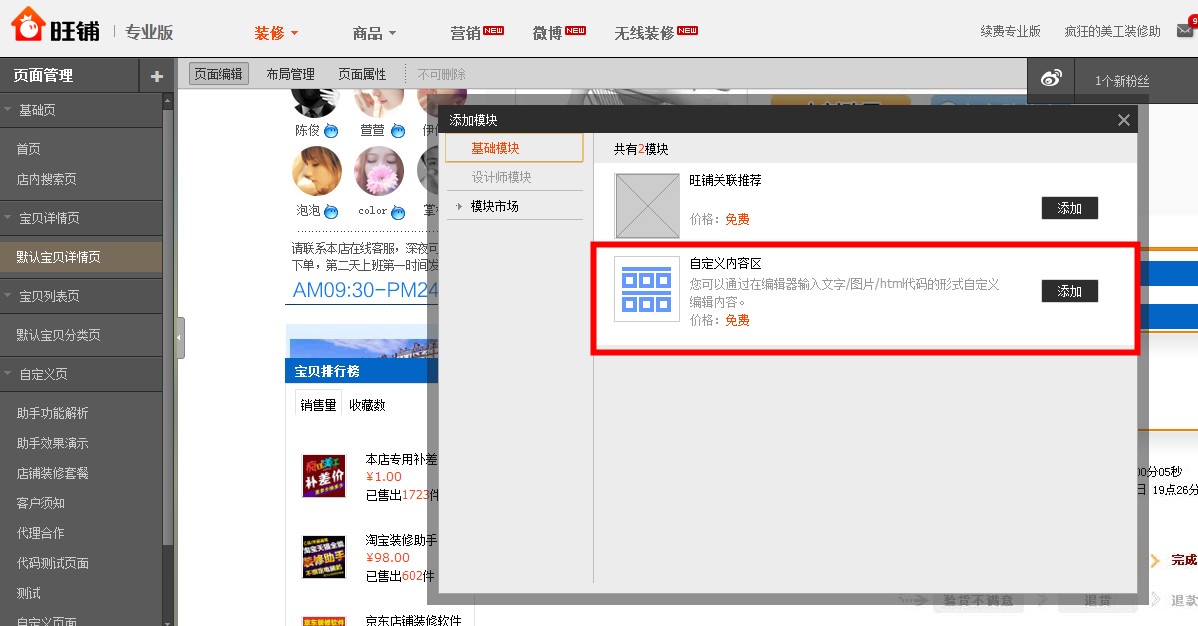Click 添加 to add 自定义内容区 module
Screen dimensions: 1198x626
(x=1069, y=291)
